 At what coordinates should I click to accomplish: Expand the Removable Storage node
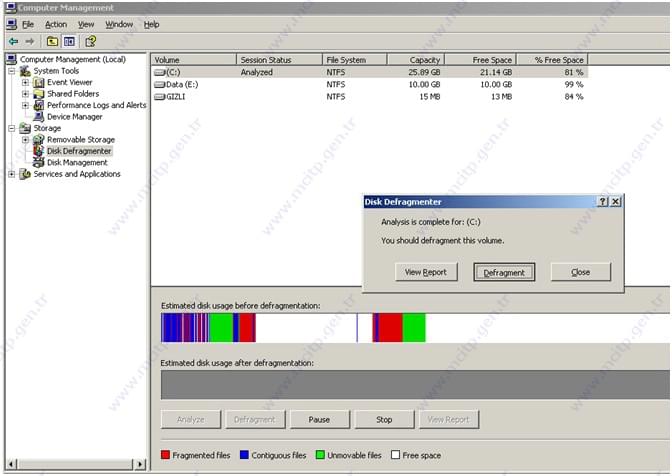point(25,140)
